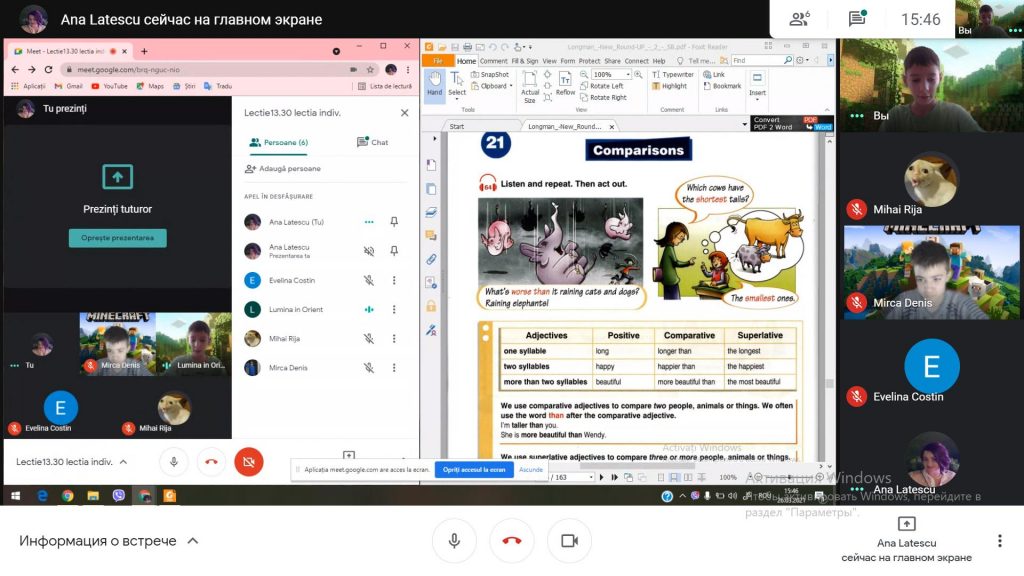The width and height of the screenshot is (1024, 576).
Task: Open the chat icon in top bar
Action: pos(857,19)
